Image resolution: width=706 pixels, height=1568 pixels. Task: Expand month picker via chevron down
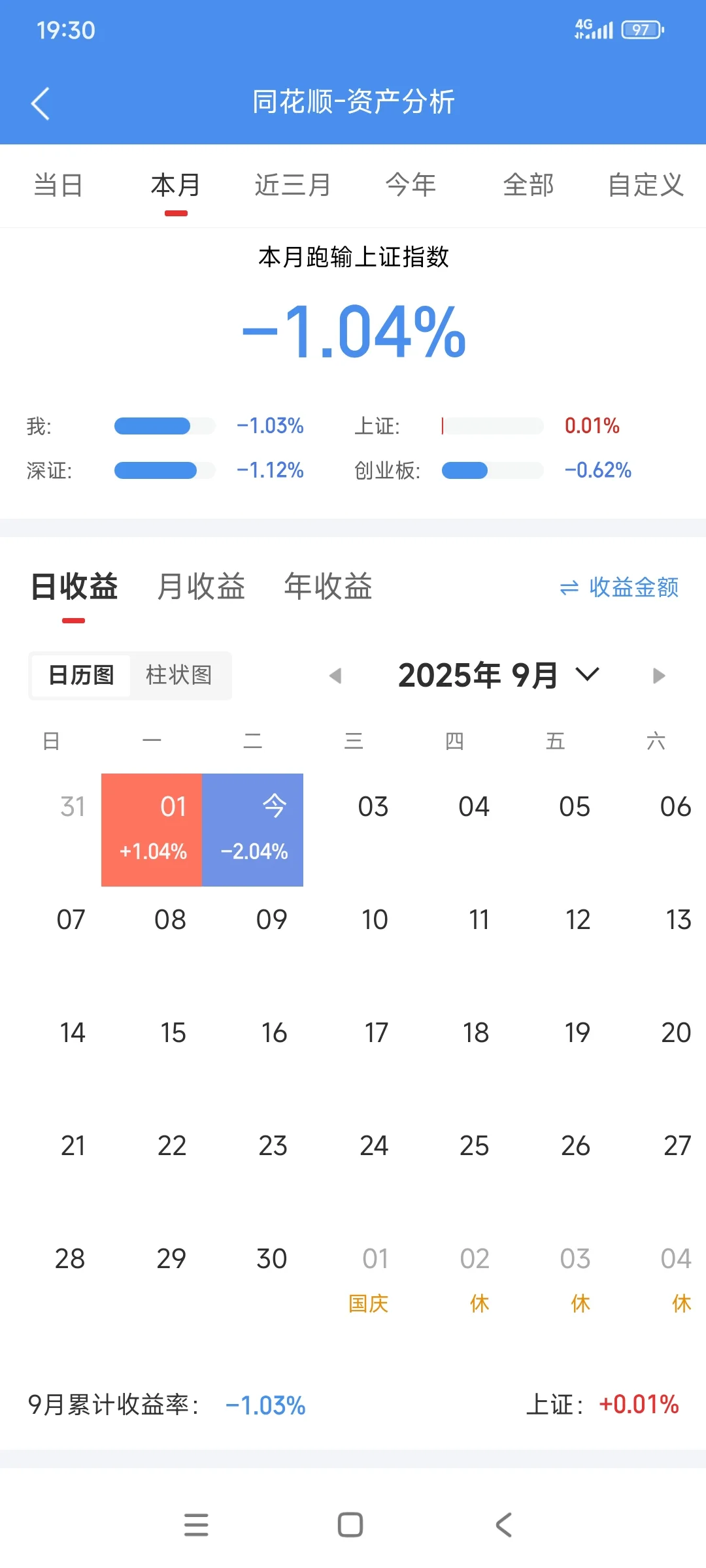(587, 674)
